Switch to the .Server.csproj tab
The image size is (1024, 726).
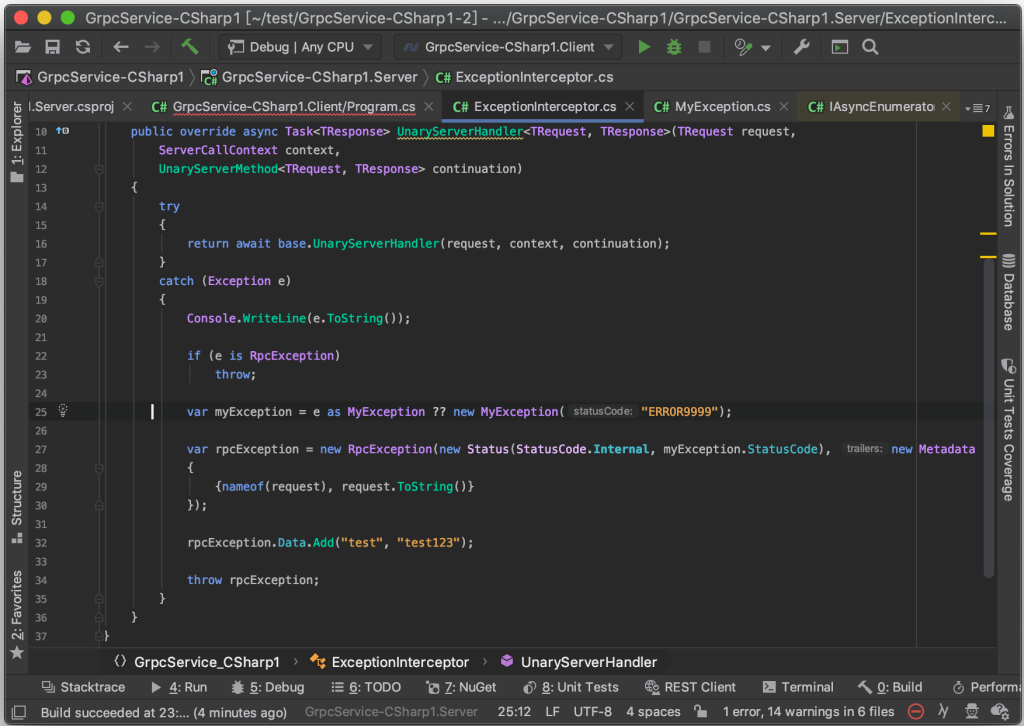[72, 106]
